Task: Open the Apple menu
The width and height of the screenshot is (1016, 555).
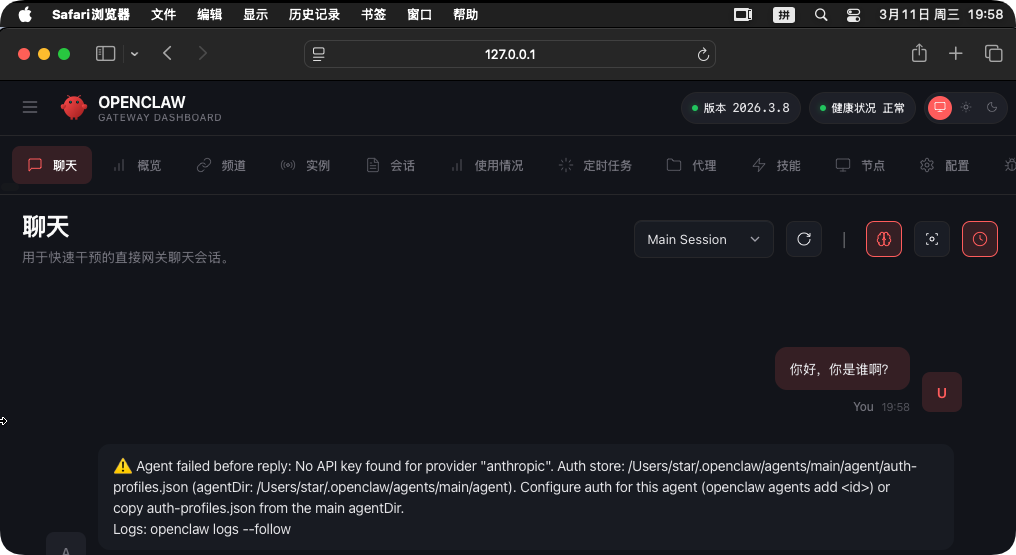Action: [25, 14]
